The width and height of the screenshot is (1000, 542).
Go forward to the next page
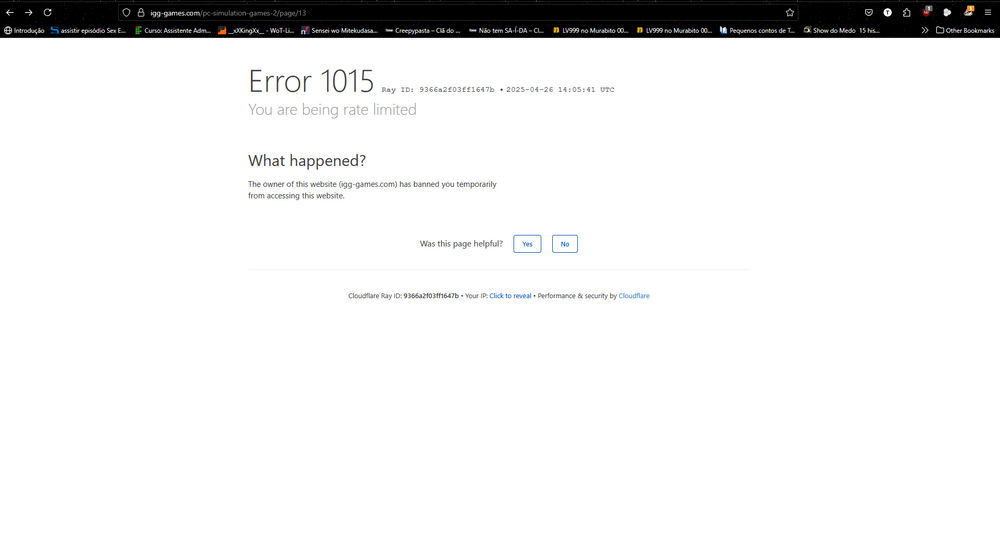[29, 12]
